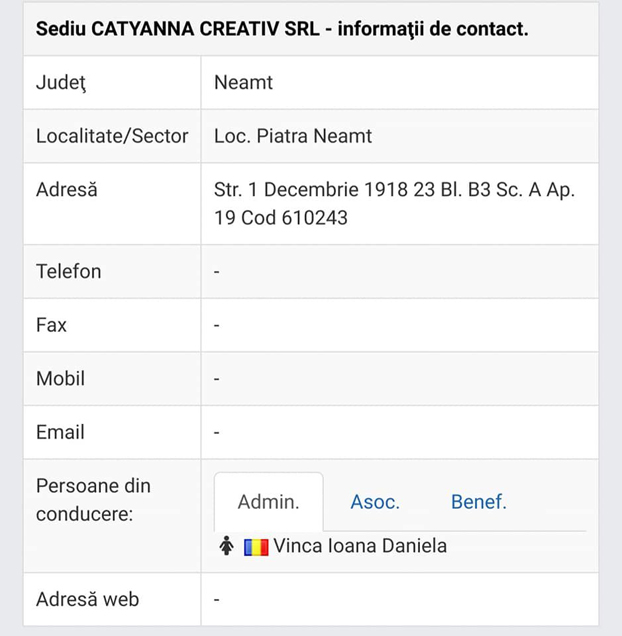622x636 pixels.
Task: Open the Asoc. tab
Action: tap(375, 502)
